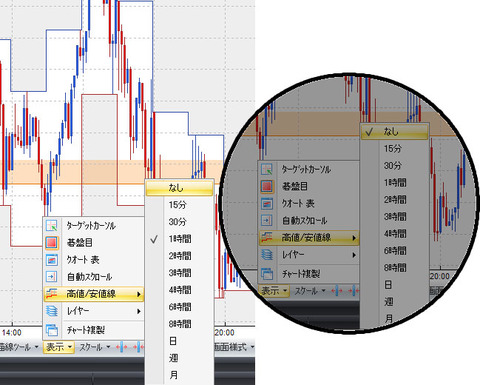480x385 pixels.
Task: Click expand-width arrows icon in magnified toolbar
Action: [x=337, y=291]
